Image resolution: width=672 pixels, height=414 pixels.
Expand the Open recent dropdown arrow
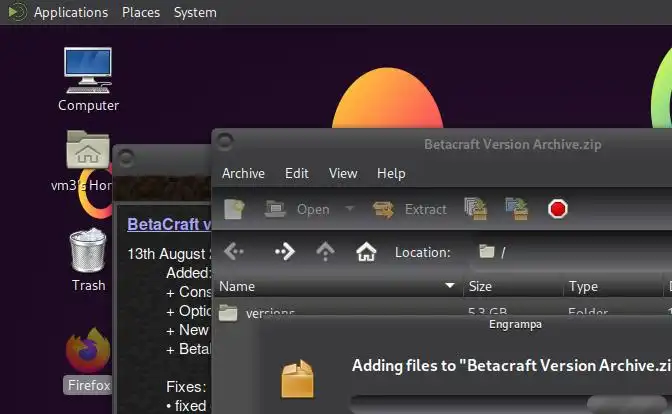click(350, 209)
